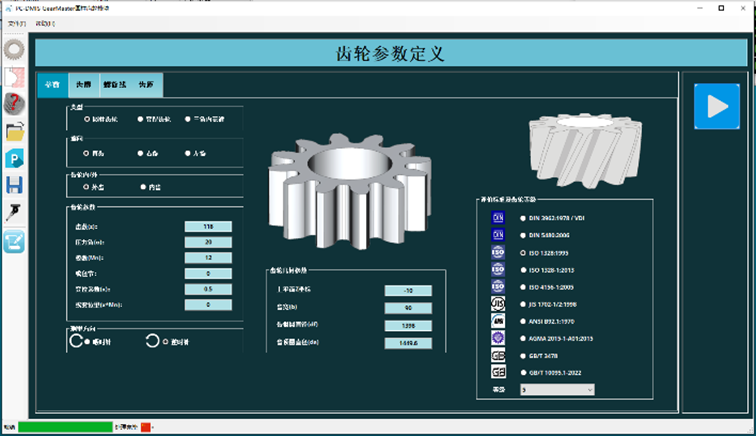This screenshot has height=436, width=756.
Task: Switch to the second tab next to the active one
Action: click(84, 85)
